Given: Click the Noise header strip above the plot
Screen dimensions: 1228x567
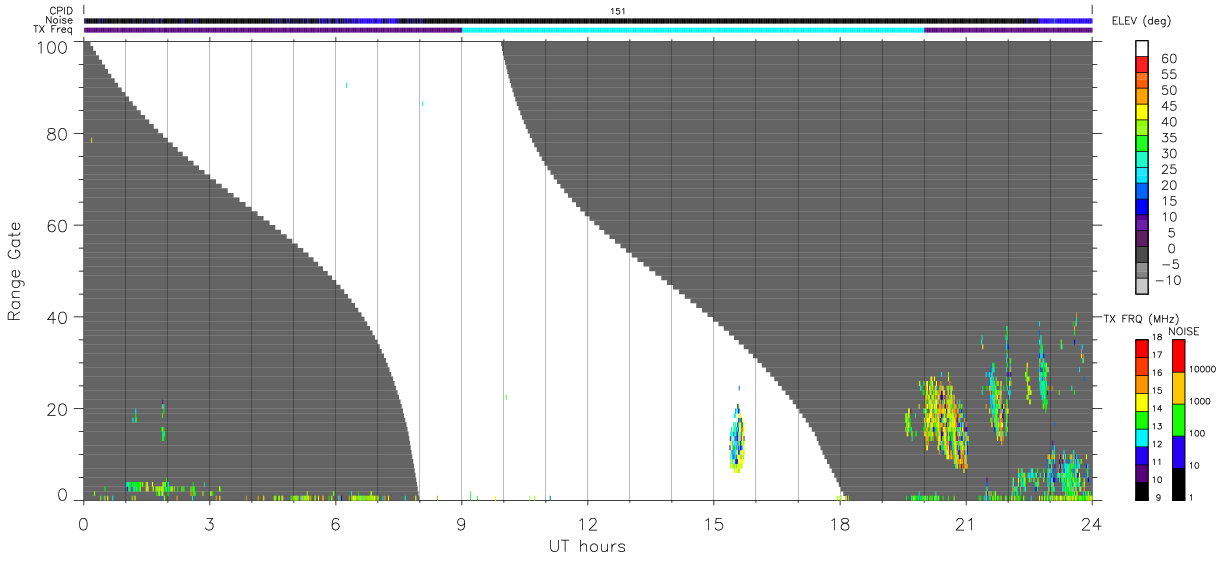Looking at the screenshot, I should (x=587, y=20).
